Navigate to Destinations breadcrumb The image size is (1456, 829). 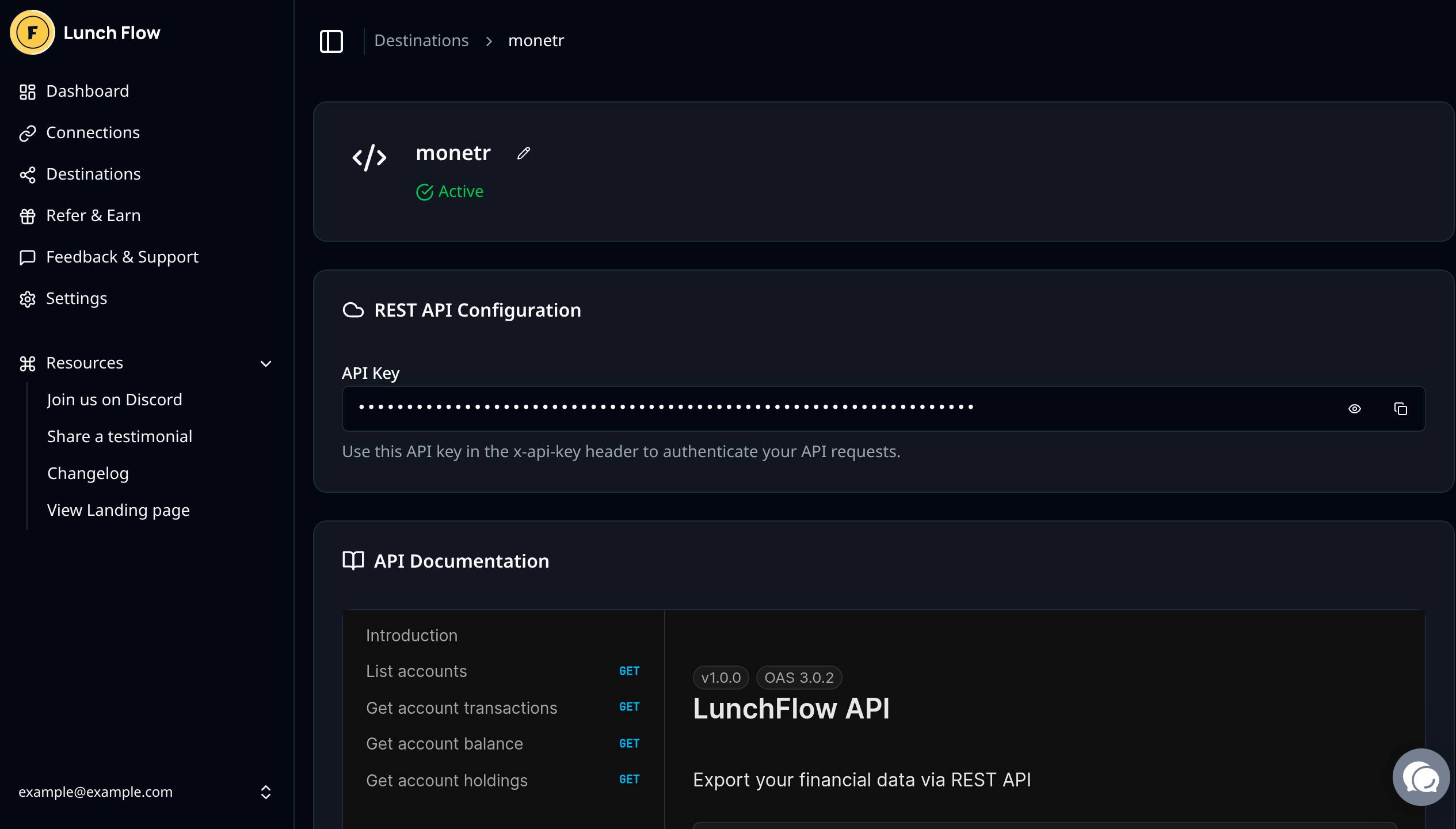click(421, 41)
